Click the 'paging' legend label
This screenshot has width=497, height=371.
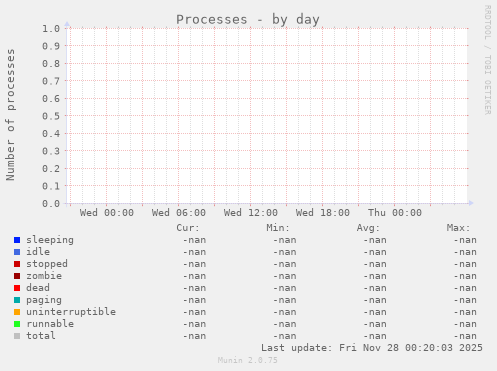44,300
